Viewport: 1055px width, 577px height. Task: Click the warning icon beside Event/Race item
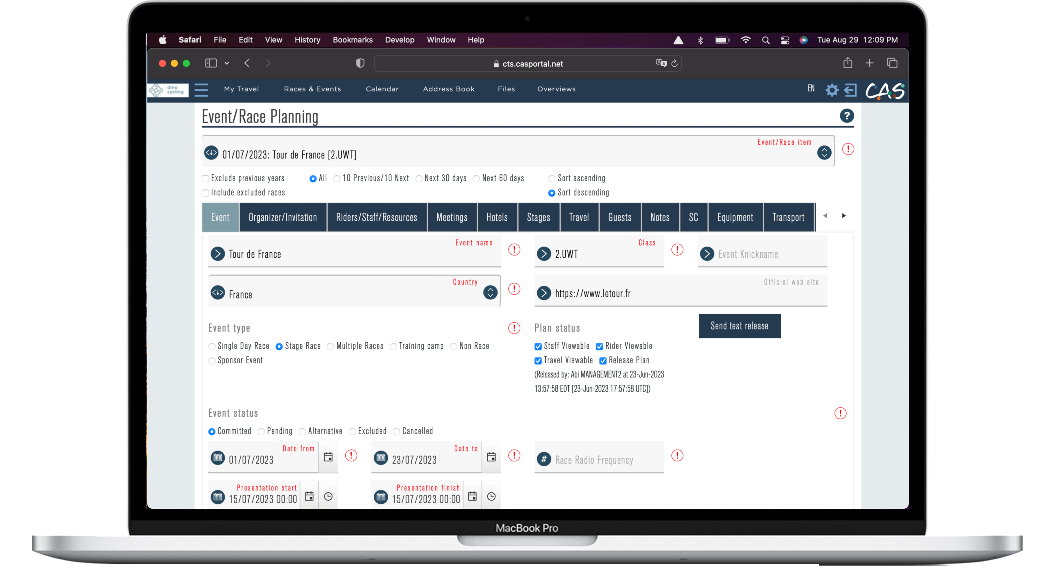click(848, 149)
